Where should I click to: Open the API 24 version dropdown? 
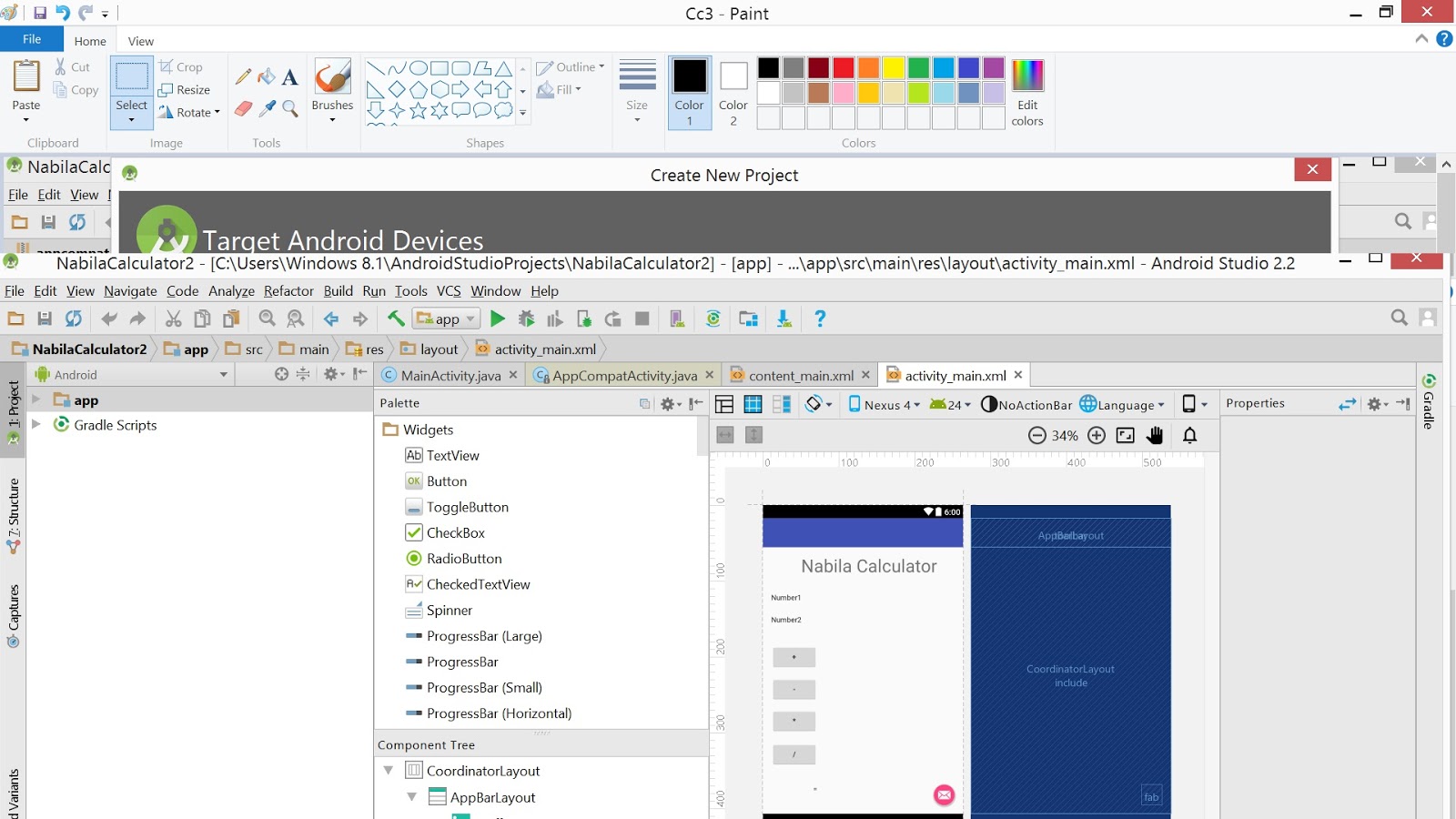click(x=949, y=404)
